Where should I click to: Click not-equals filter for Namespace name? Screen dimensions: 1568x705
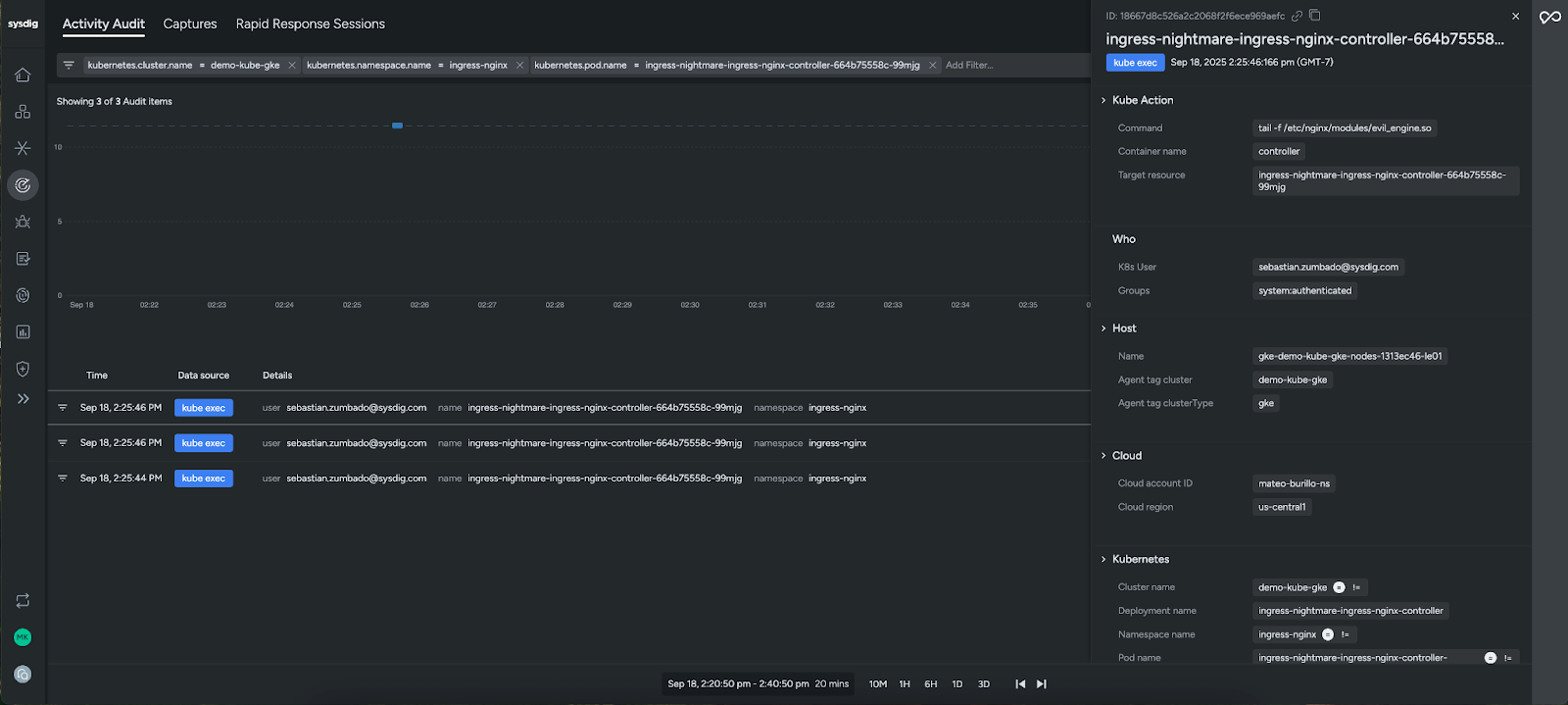pos(1346,634)
